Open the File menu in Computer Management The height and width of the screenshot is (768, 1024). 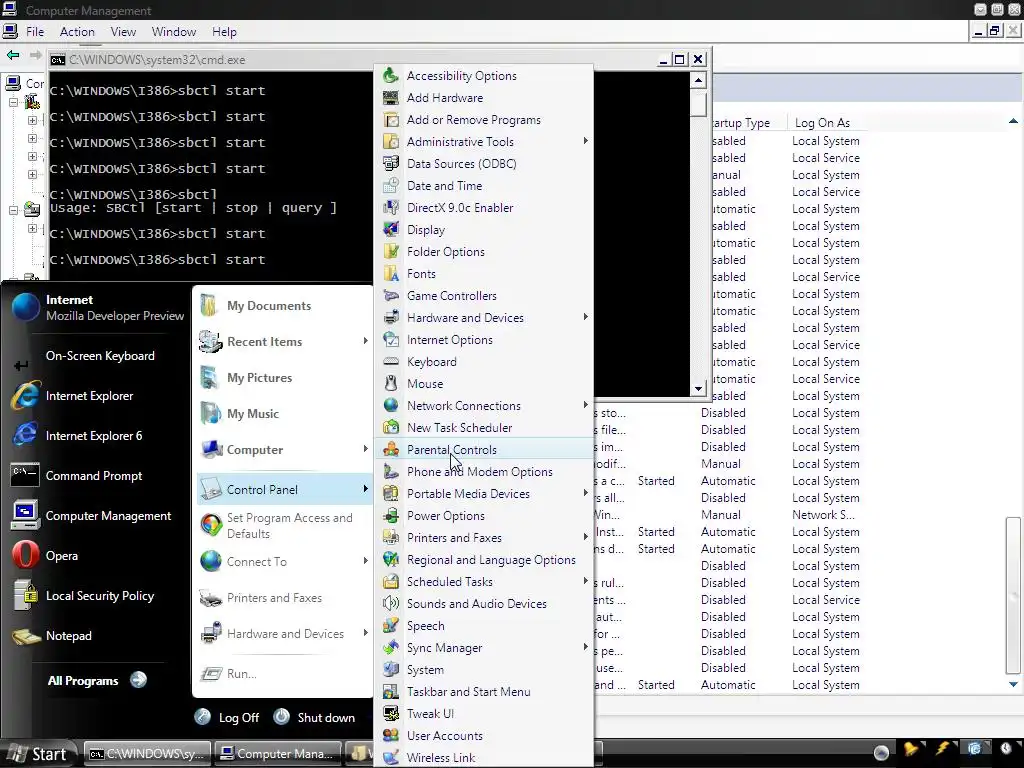point(35,31)
